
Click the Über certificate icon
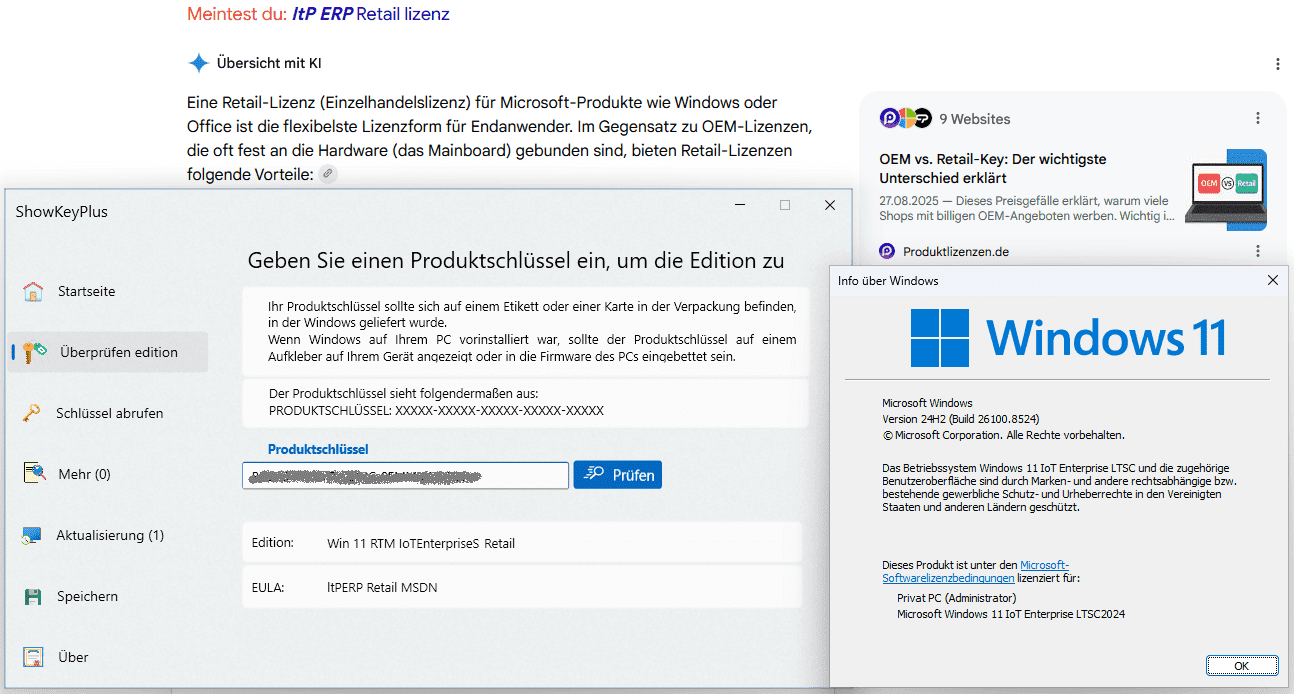[33, 658]
